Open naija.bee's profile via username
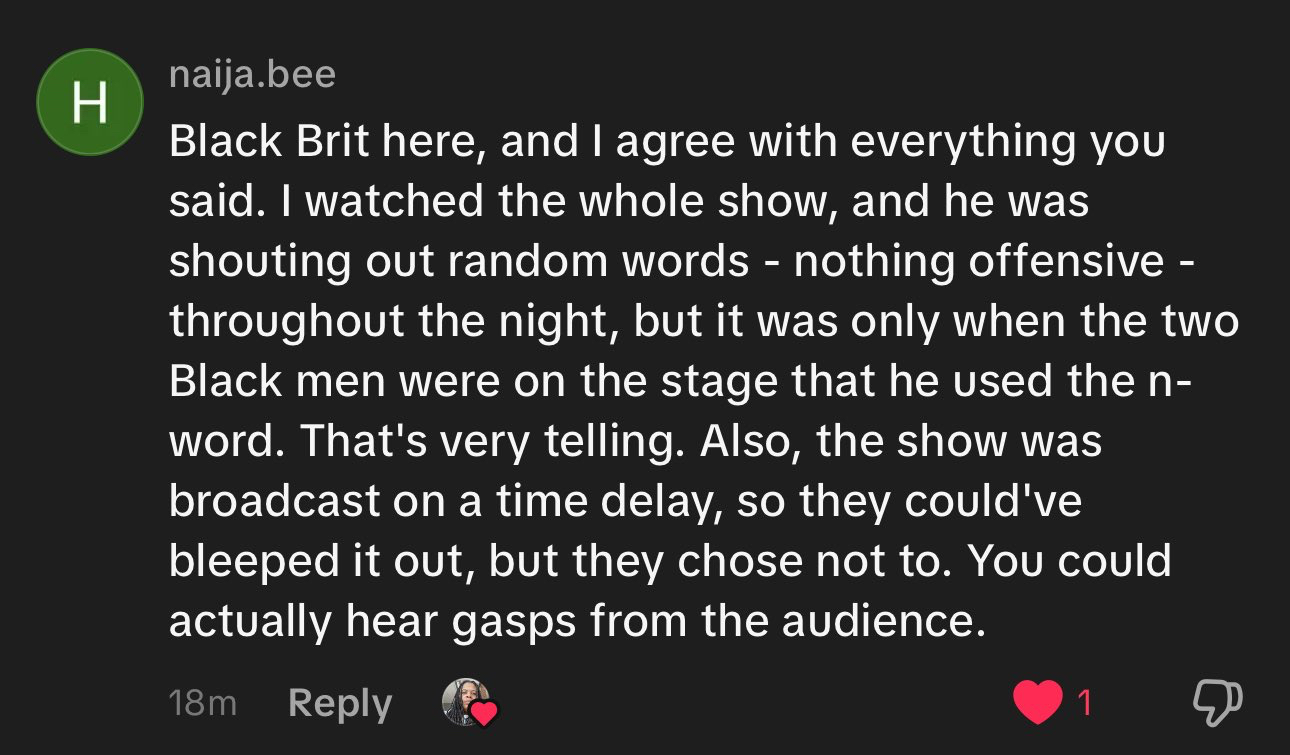This screenshot has width=1290, height=755. [252, 75]
